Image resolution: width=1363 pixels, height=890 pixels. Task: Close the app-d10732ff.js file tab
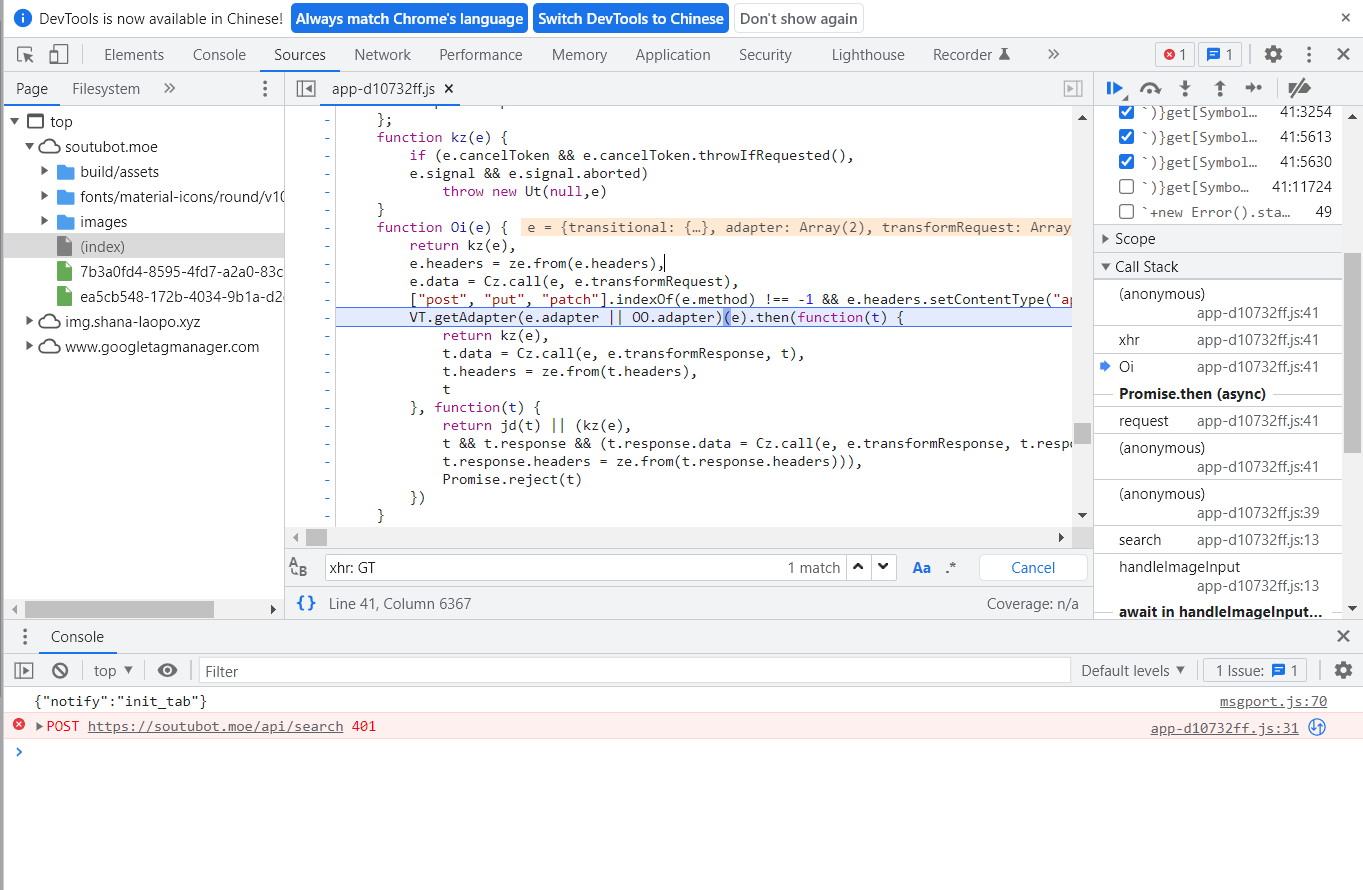coord(448,89)
